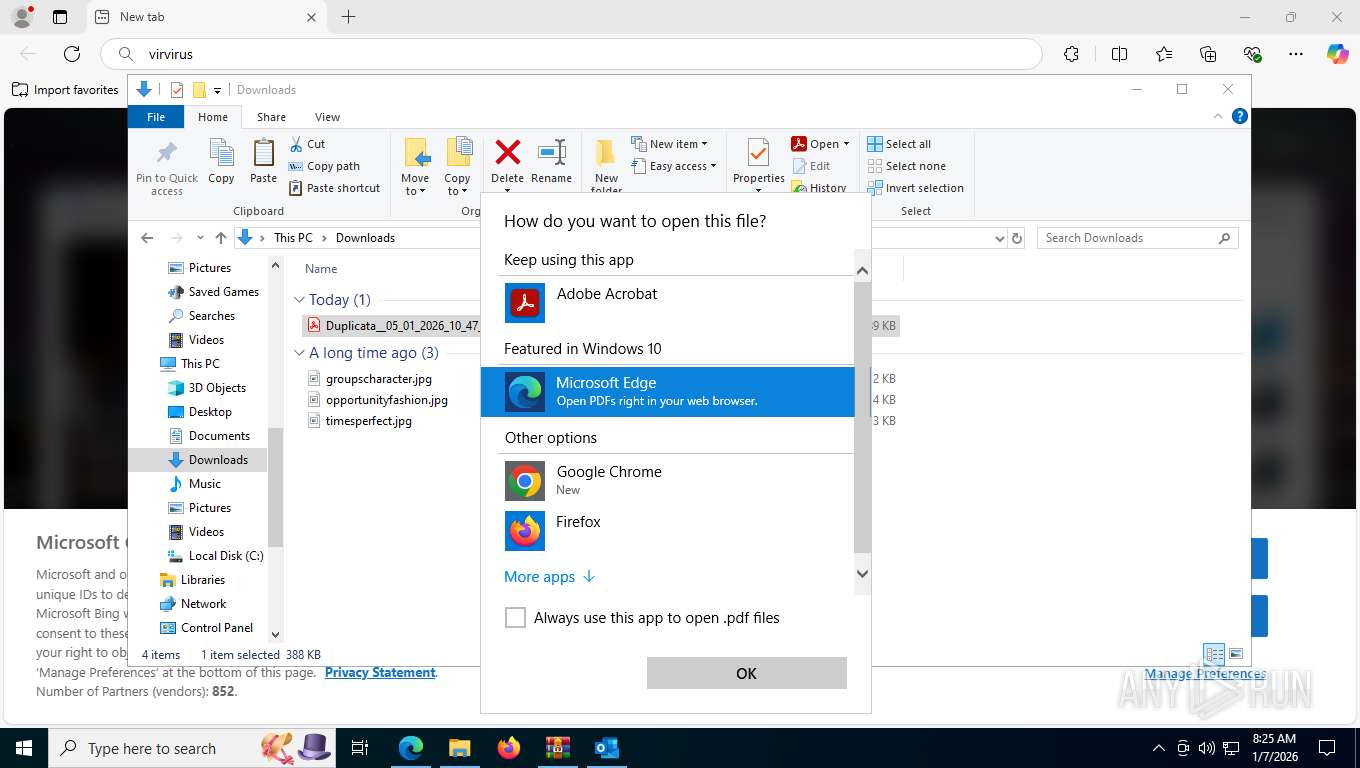The image size is (1360, 768).
Task: Click the Name column header
Action: pos(321,269)
